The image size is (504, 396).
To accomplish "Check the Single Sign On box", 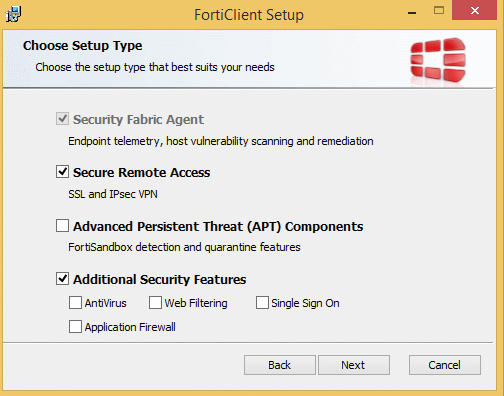I will tap(262, 303).
